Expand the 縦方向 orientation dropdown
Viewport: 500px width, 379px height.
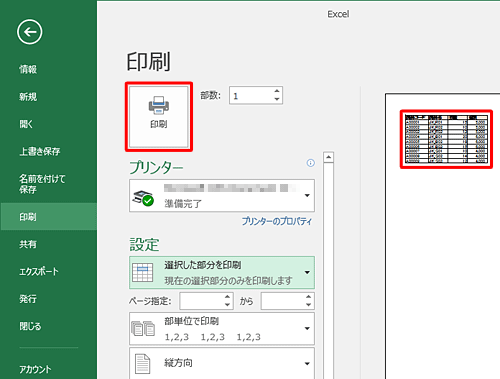click(222, 363)
